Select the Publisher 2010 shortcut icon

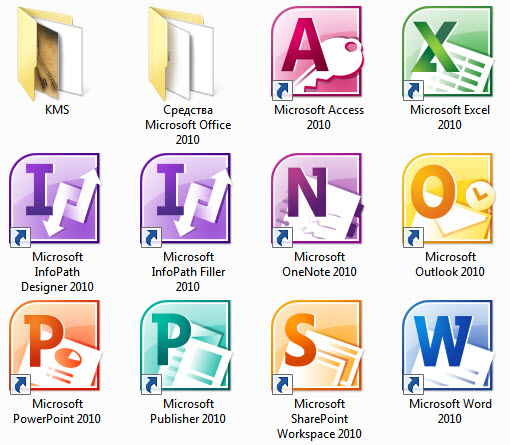(x=186, y=347)
